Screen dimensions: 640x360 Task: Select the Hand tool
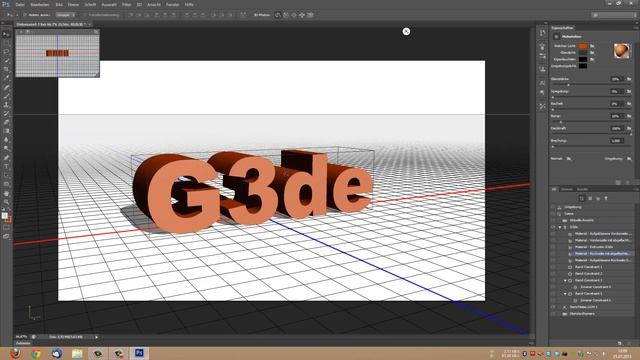(x=6, y=193)
